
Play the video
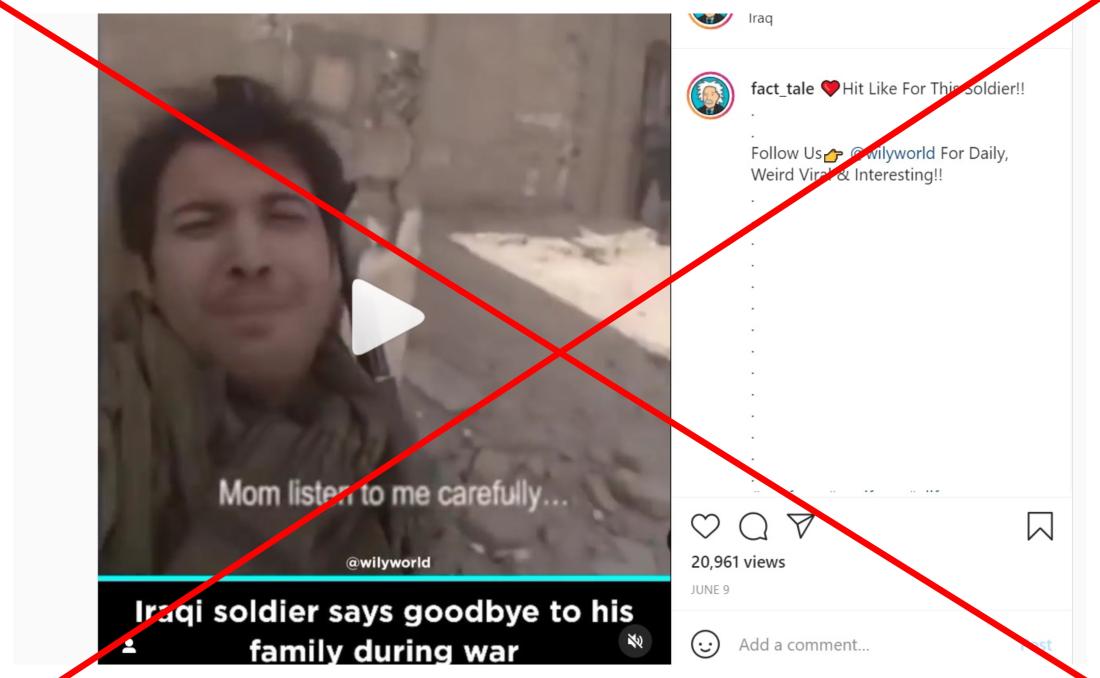coord(387,317)
